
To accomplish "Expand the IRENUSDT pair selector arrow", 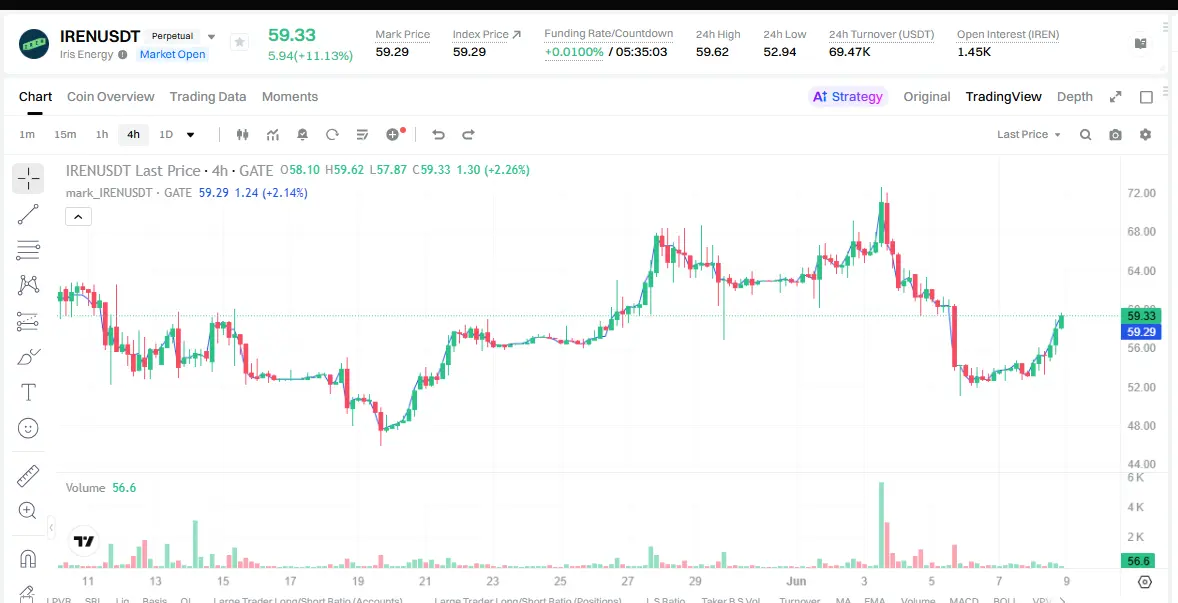I will click(212, 36).
